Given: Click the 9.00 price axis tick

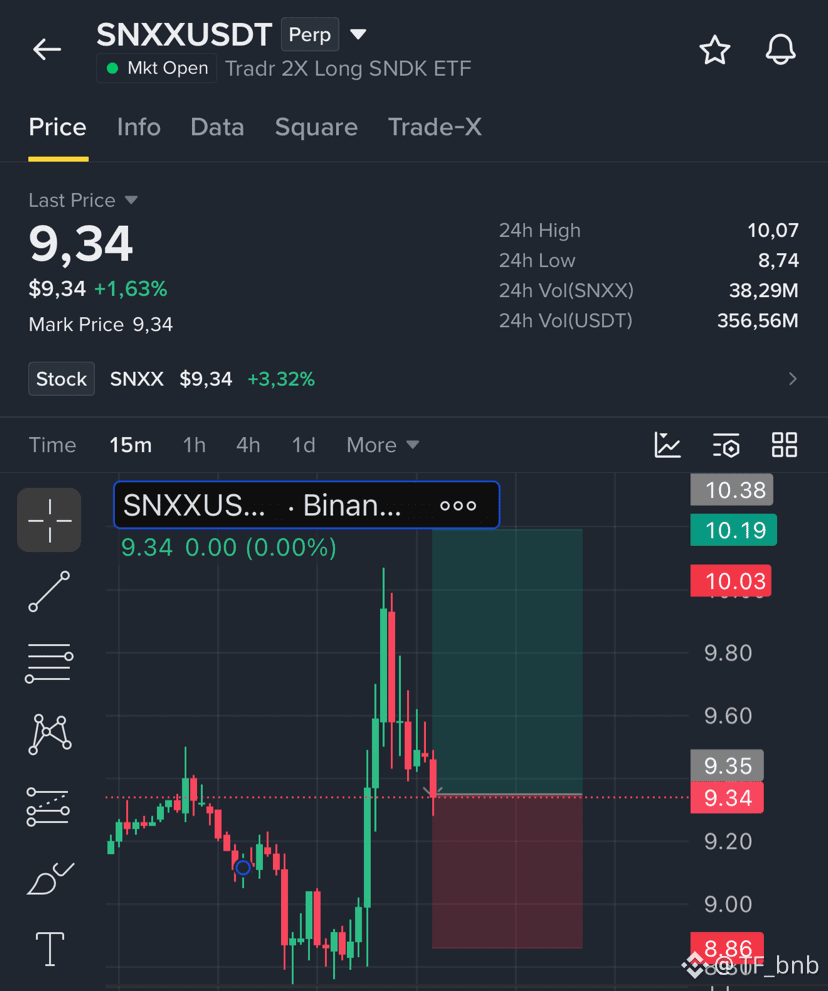Looking at the screenshot, I should [x=728, y=904].
